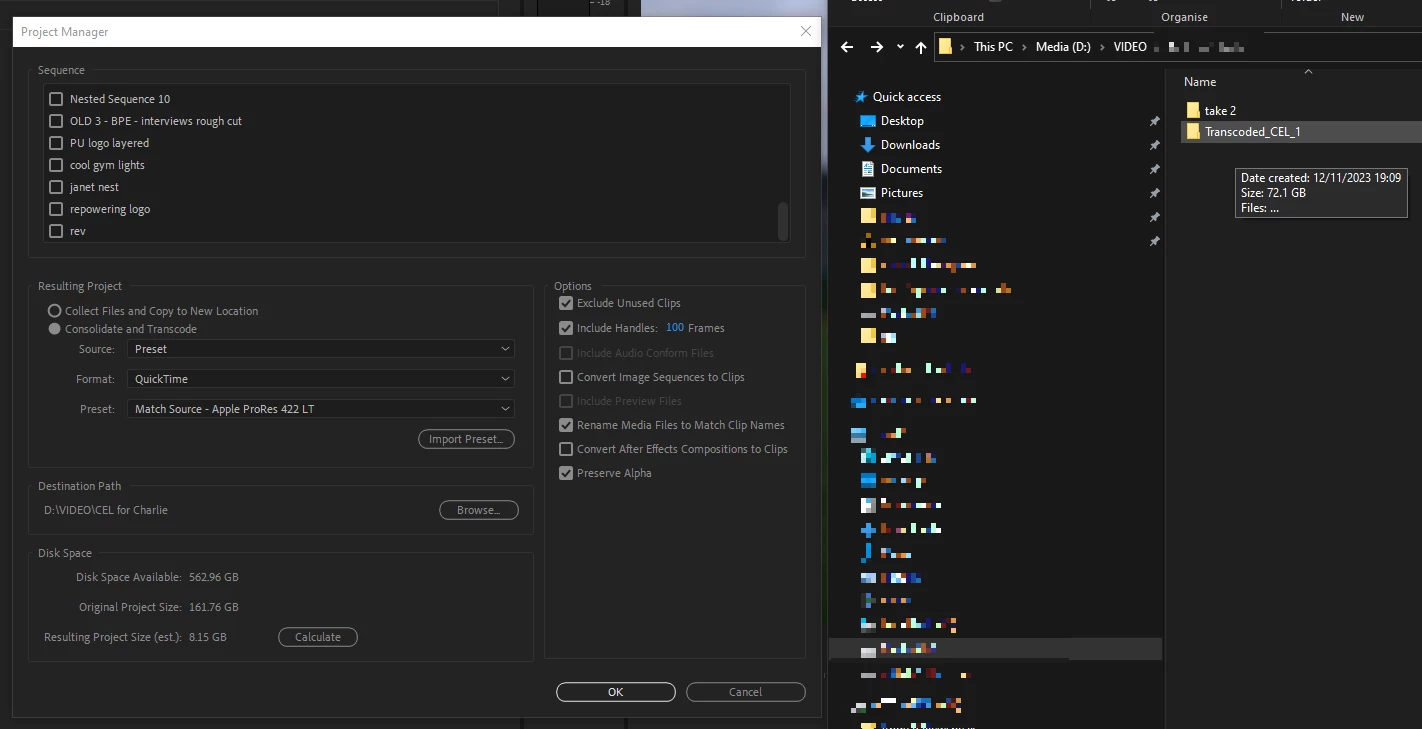The image size is (1422, 729).
Task: Check PU logo layered sequence
Action: [x=56, y=143]
